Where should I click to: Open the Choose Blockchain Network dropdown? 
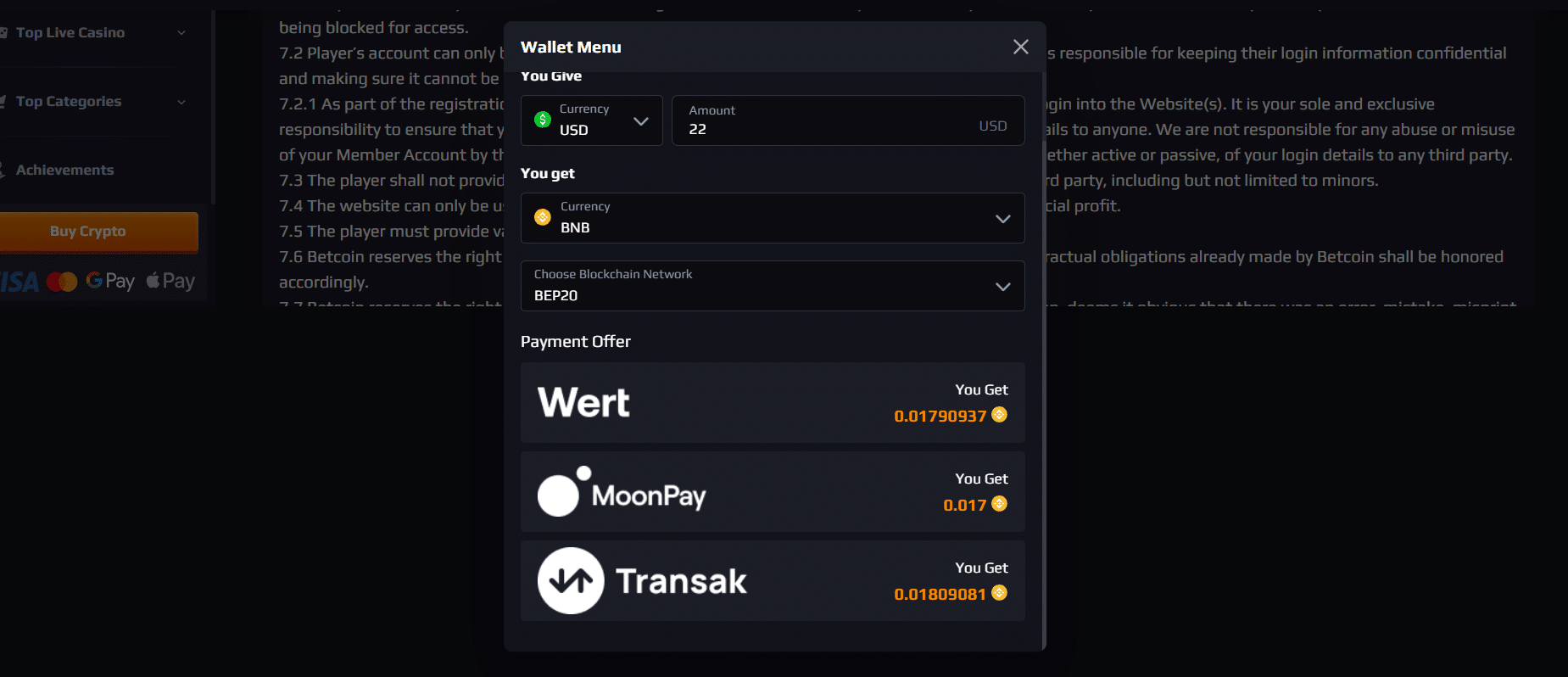[x=1002, y=286]
